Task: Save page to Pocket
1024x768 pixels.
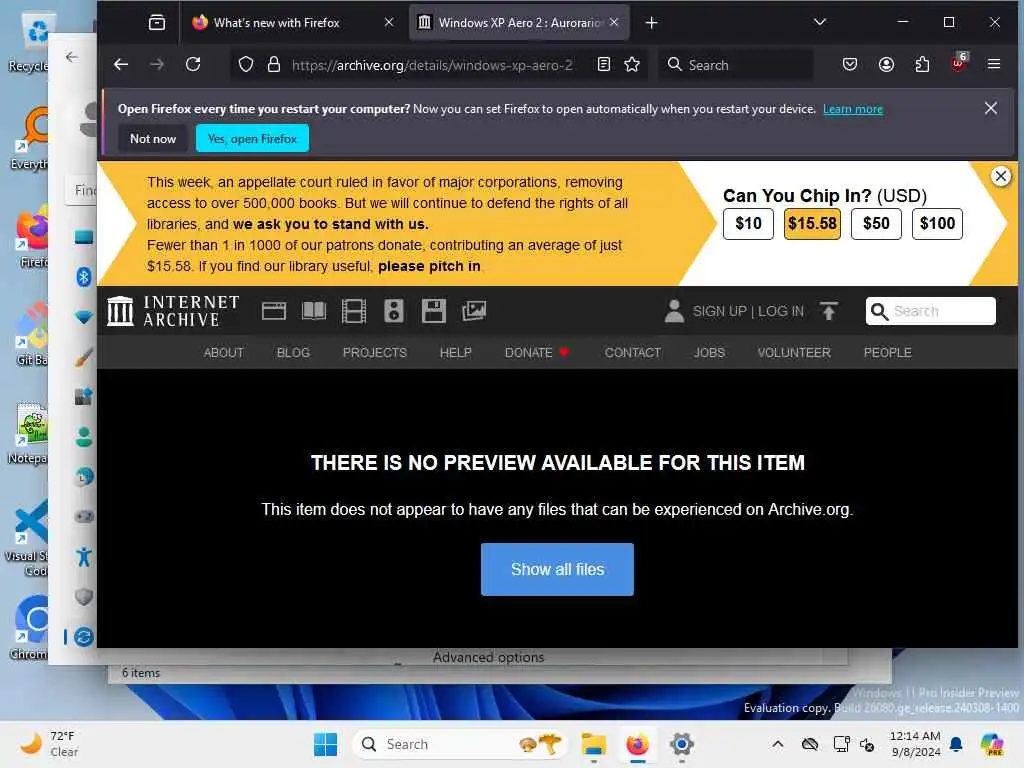Action: (x=850, y=65)
